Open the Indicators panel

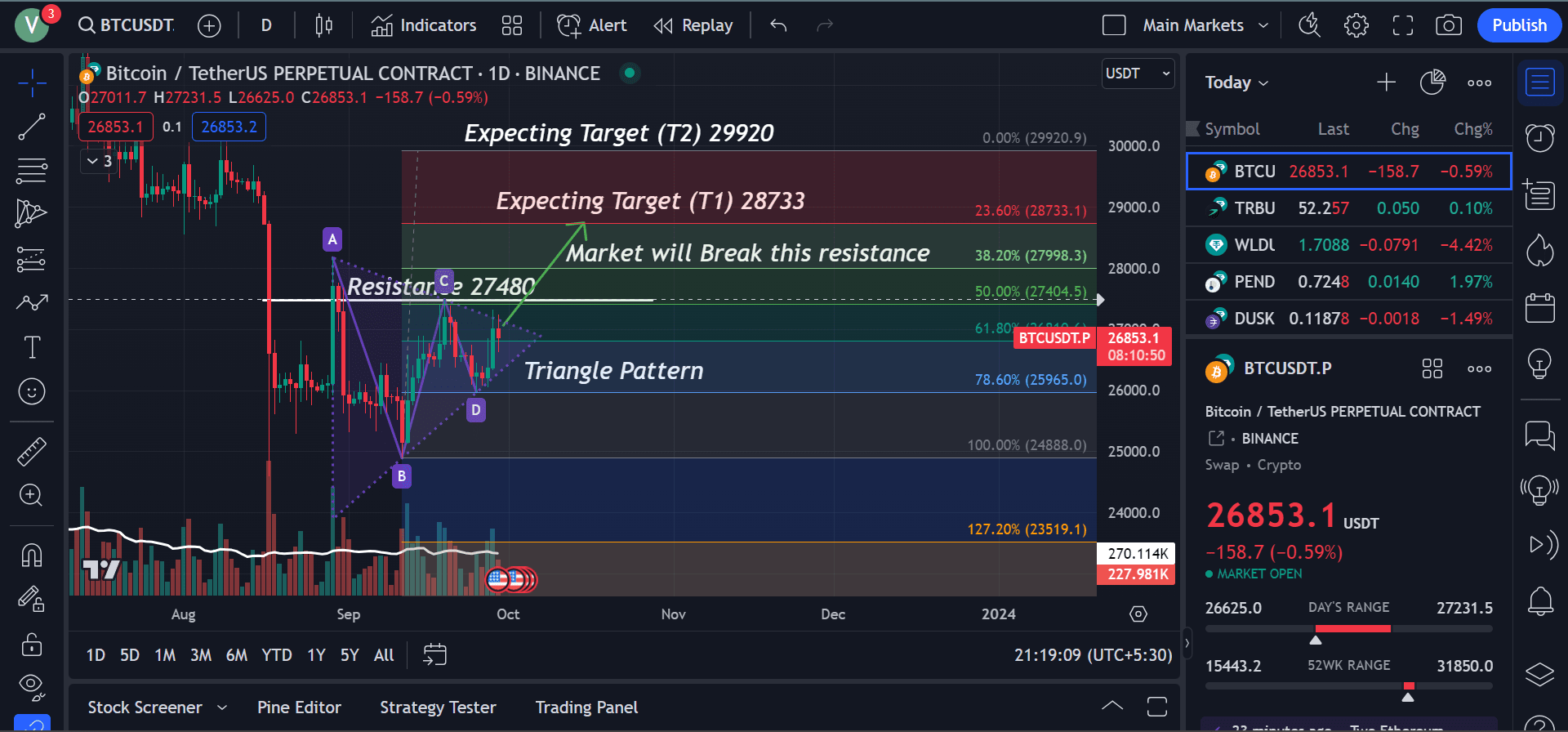click(422, 25)
